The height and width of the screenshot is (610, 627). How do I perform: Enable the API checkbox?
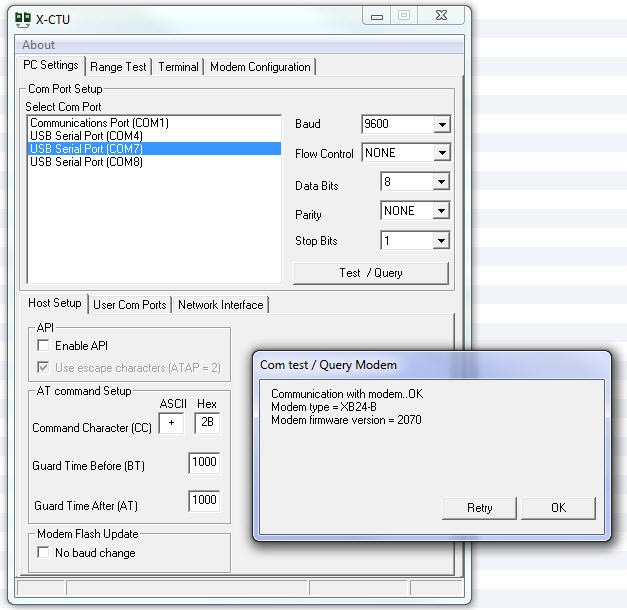(x=43, y=346)
